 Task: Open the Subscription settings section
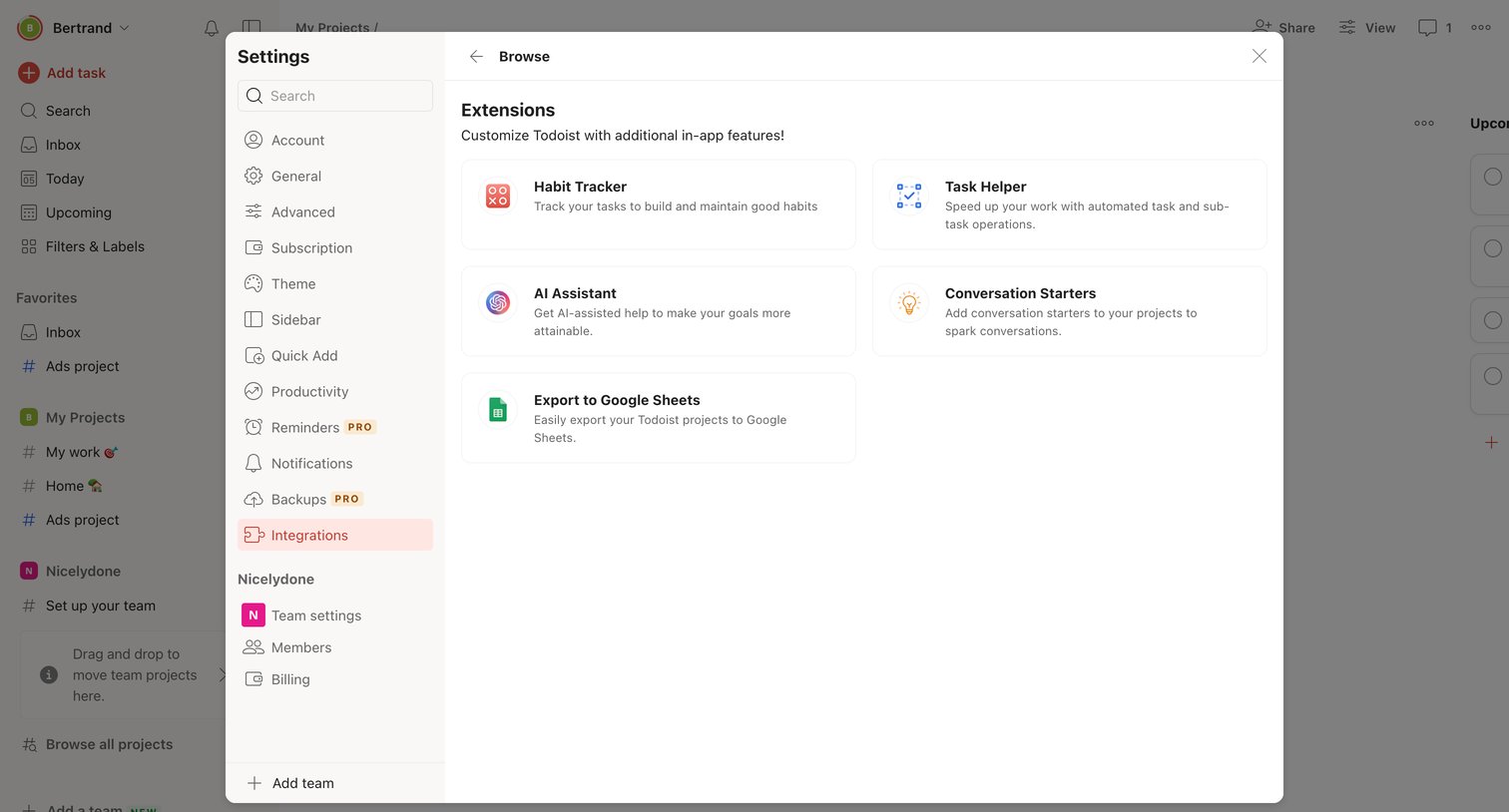coord(335,248)
